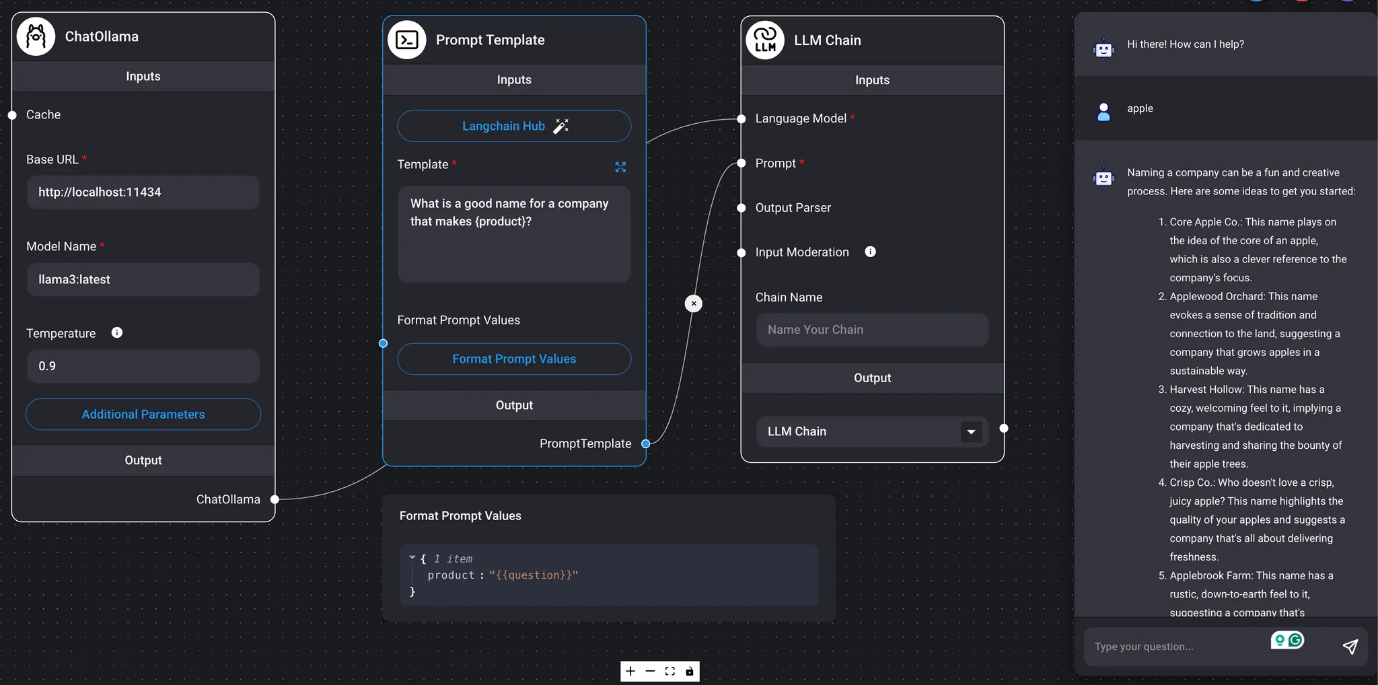Expand the Template text editor
Image resolution: width=1378 pixels, height=685 pixels.
(620, 167)
